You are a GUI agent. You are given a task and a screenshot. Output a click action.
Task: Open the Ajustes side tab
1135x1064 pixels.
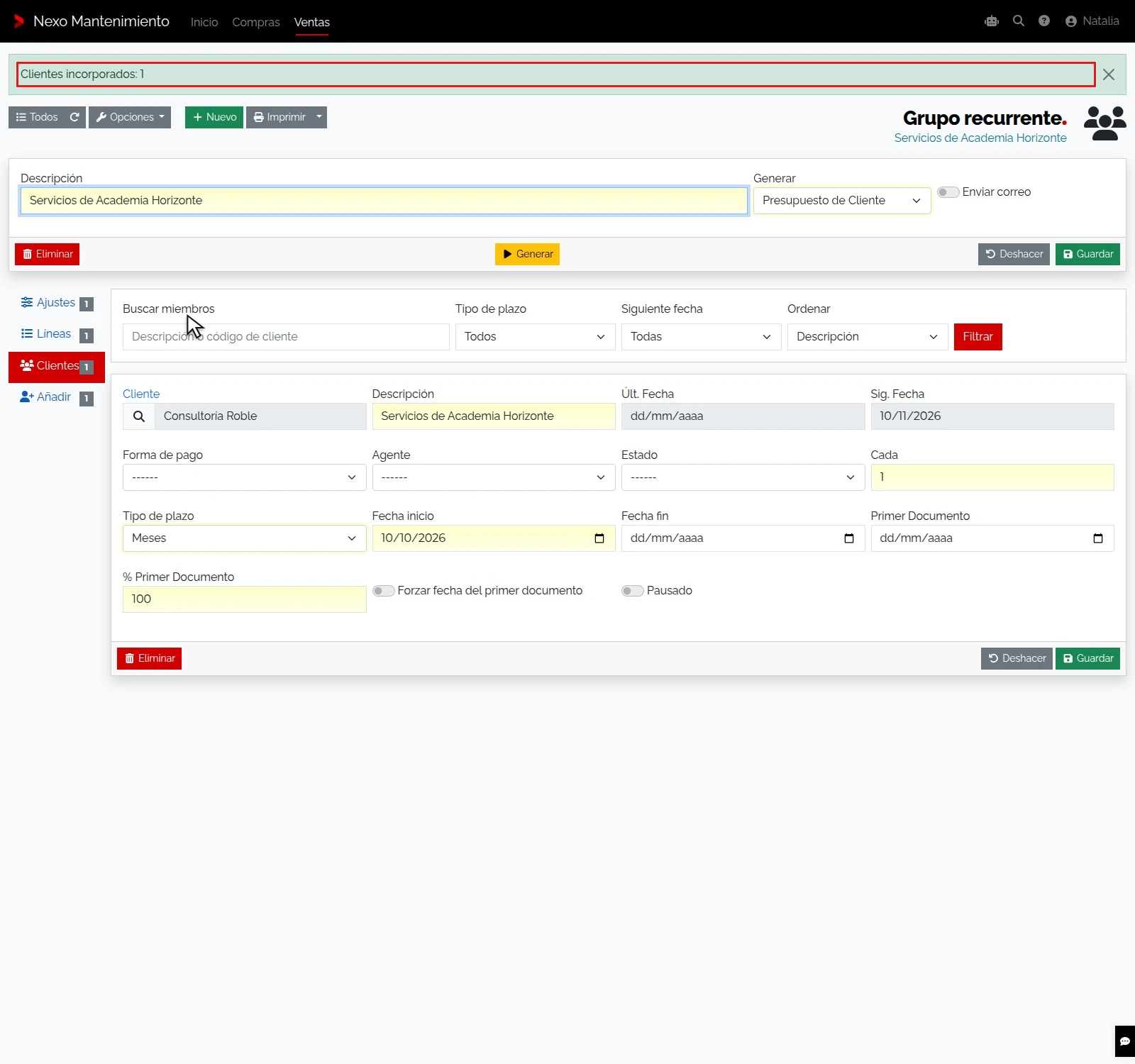click(x=57, y=303)
